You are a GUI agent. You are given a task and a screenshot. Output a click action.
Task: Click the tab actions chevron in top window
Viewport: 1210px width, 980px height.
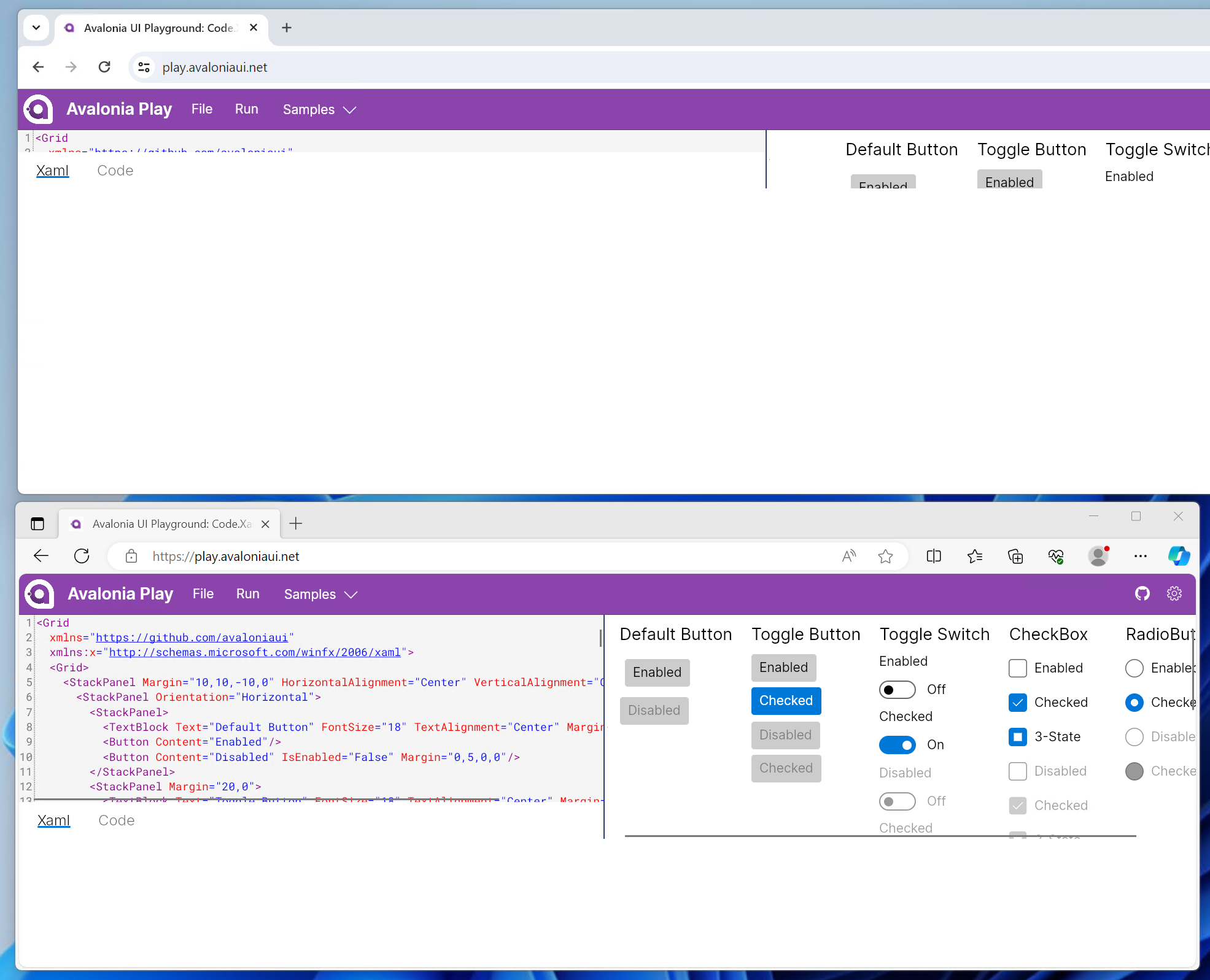36,28
